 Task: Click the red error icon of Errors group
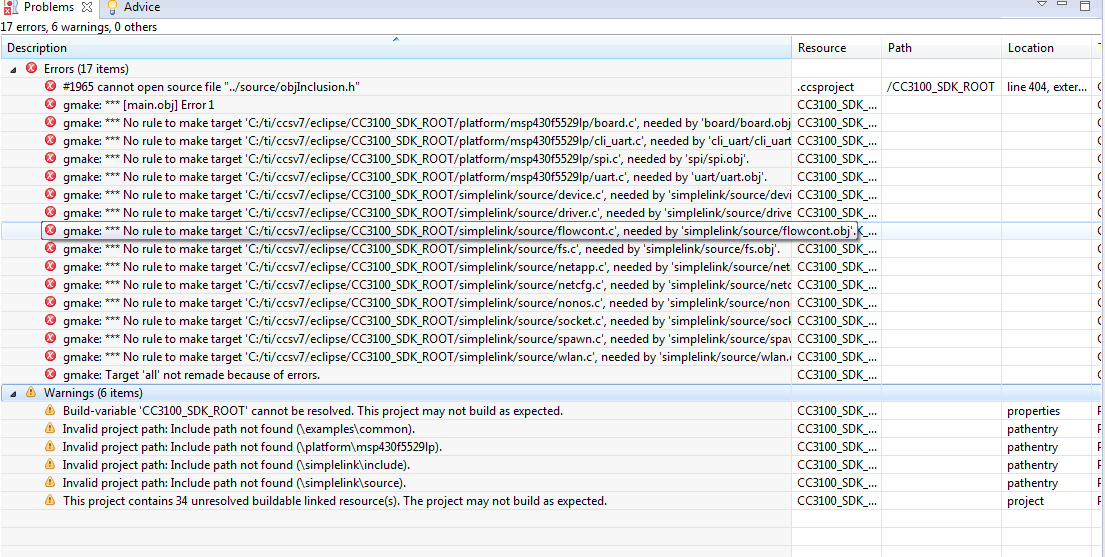click(x=31, y=68)
